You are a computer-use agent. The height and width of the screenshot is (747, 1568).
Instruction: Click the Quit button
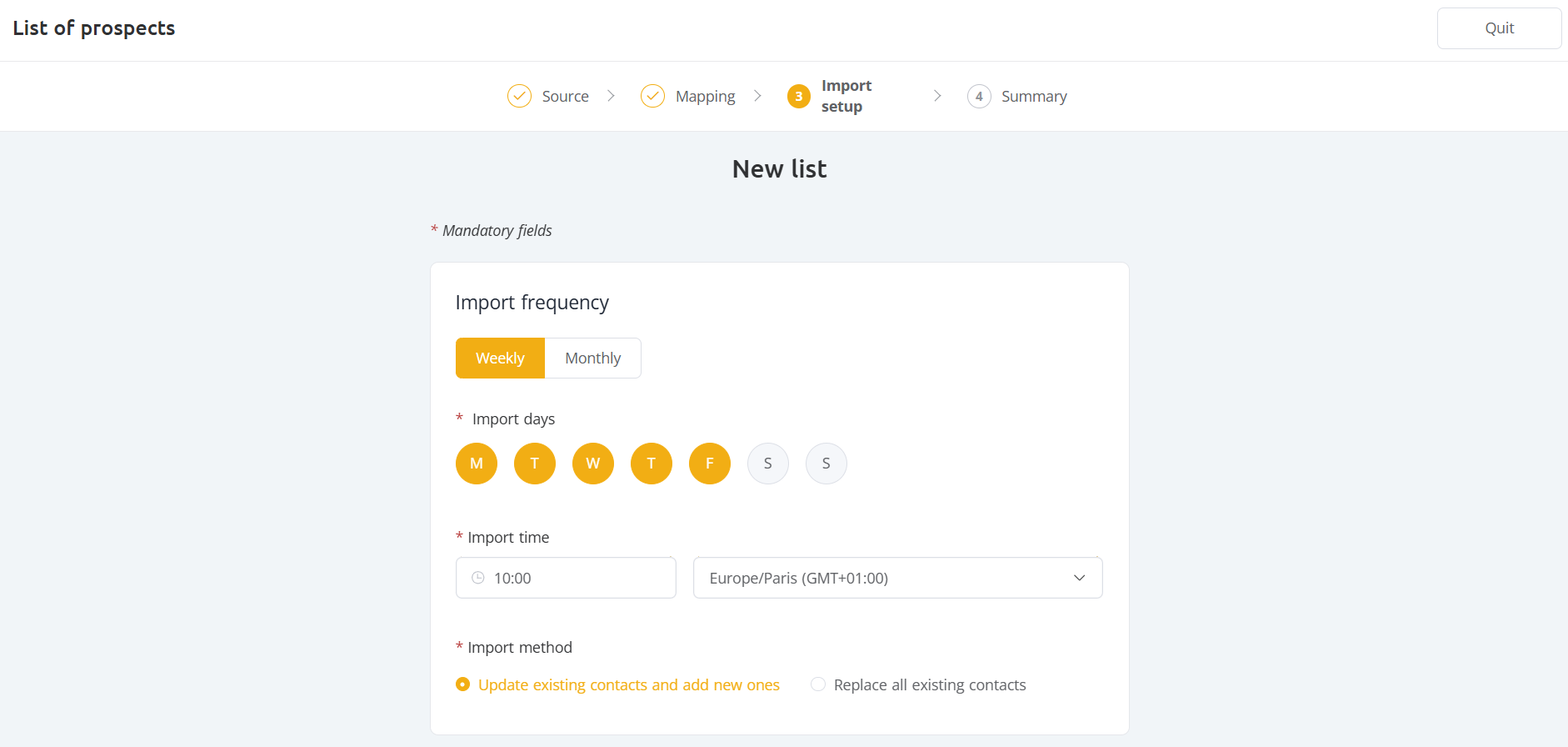pos(1499,28)
